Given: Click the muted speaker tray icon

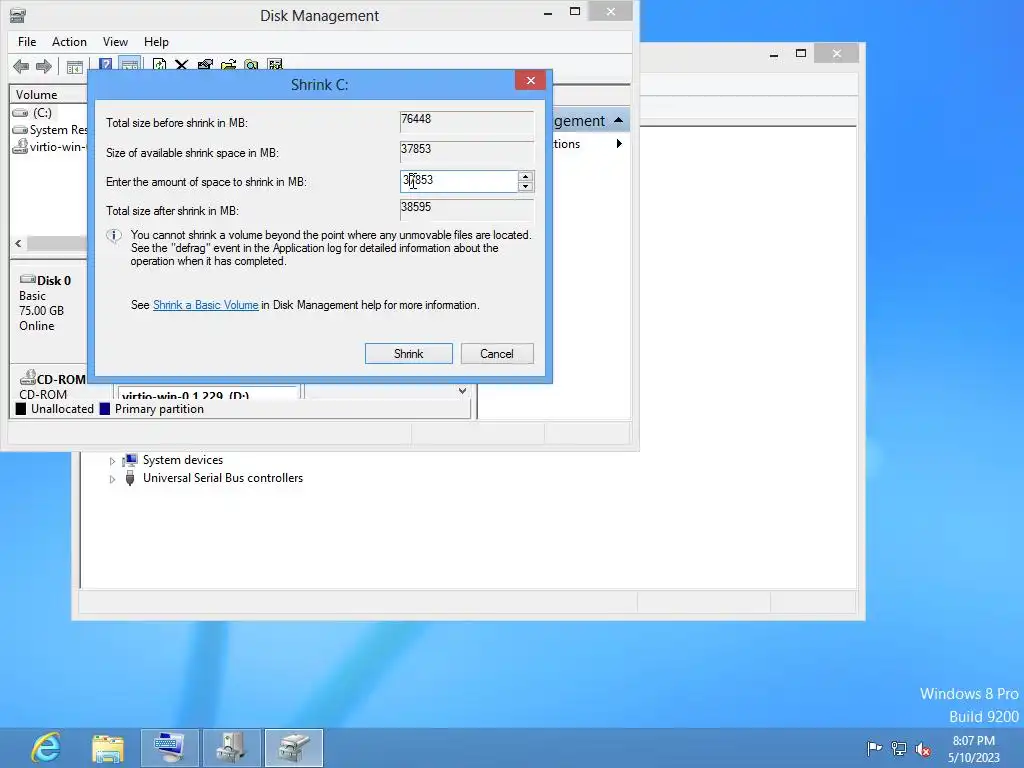Looking at the screenshot, I should click(923, 749).
